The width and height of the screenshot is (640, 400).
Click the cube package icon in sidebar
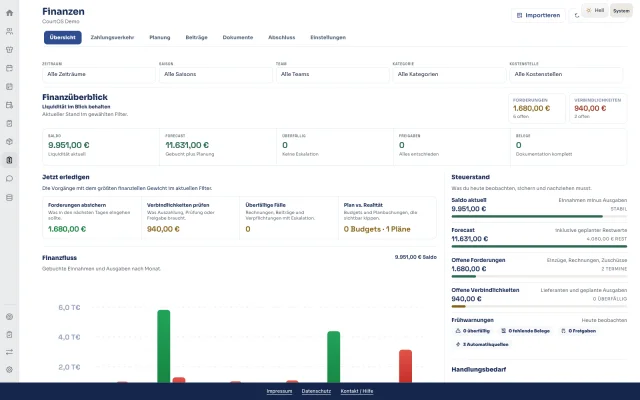point(9,142)
